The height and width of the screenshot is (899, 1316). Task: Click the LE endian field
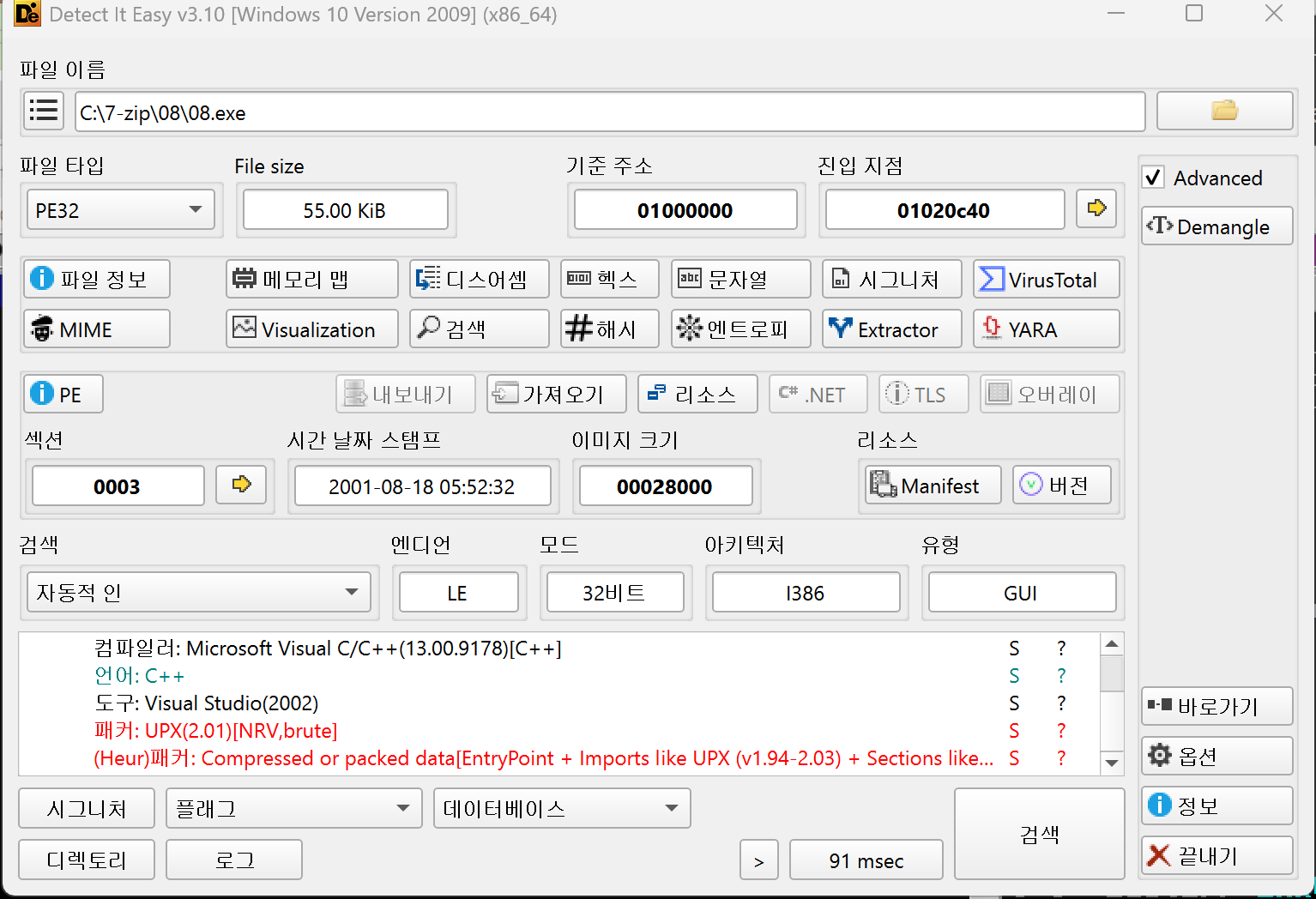click(458, 593)
